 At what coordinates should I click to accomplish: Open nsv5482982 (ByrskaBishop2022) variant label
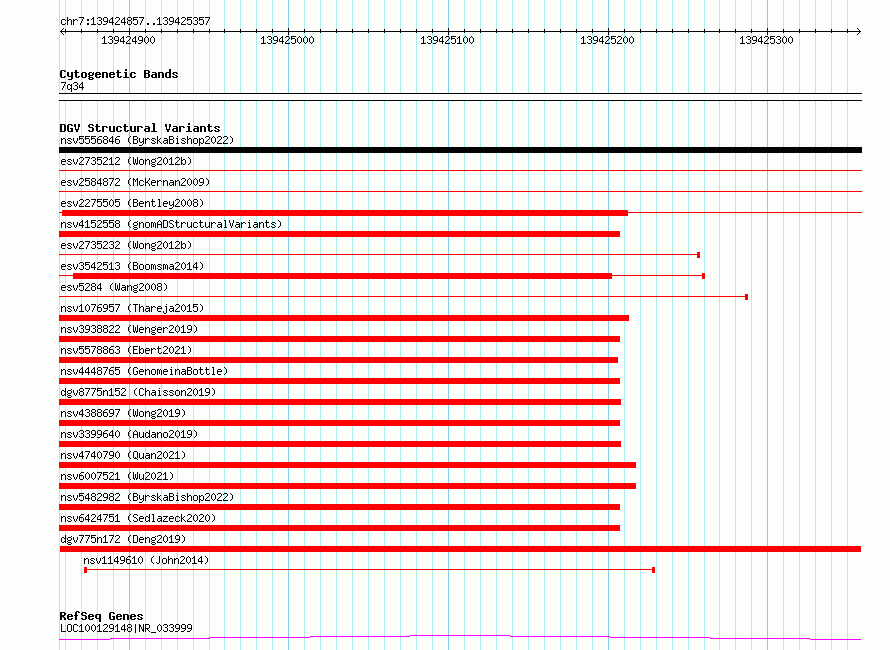click(147, 497)
